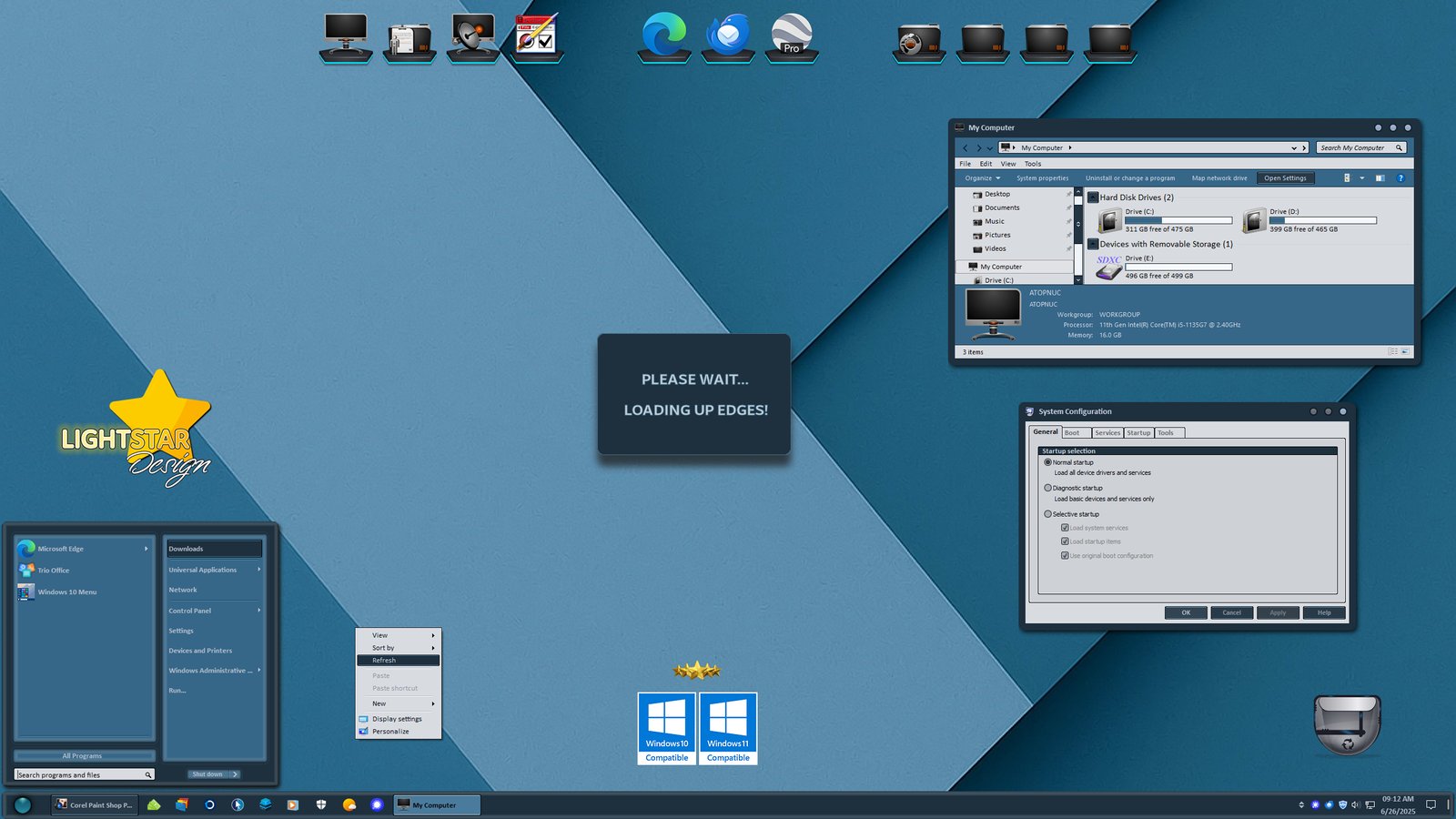Show hidden tray icons arrow
The height and width of the screenshot is (819, 1456).
coord(1301,804)
